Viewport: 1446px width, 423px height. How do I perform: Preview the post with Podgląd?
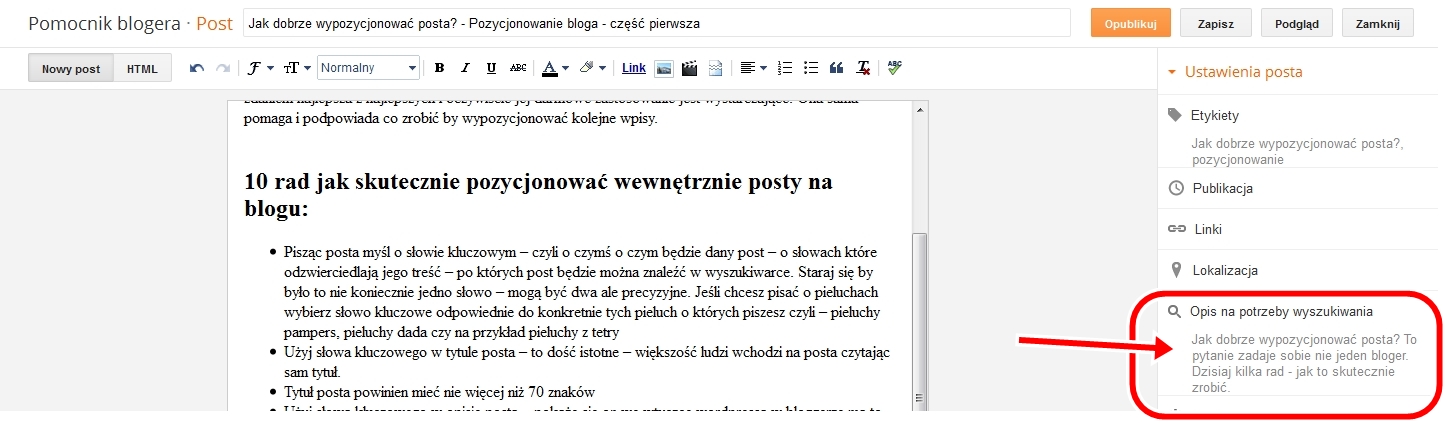[1297, 23]
